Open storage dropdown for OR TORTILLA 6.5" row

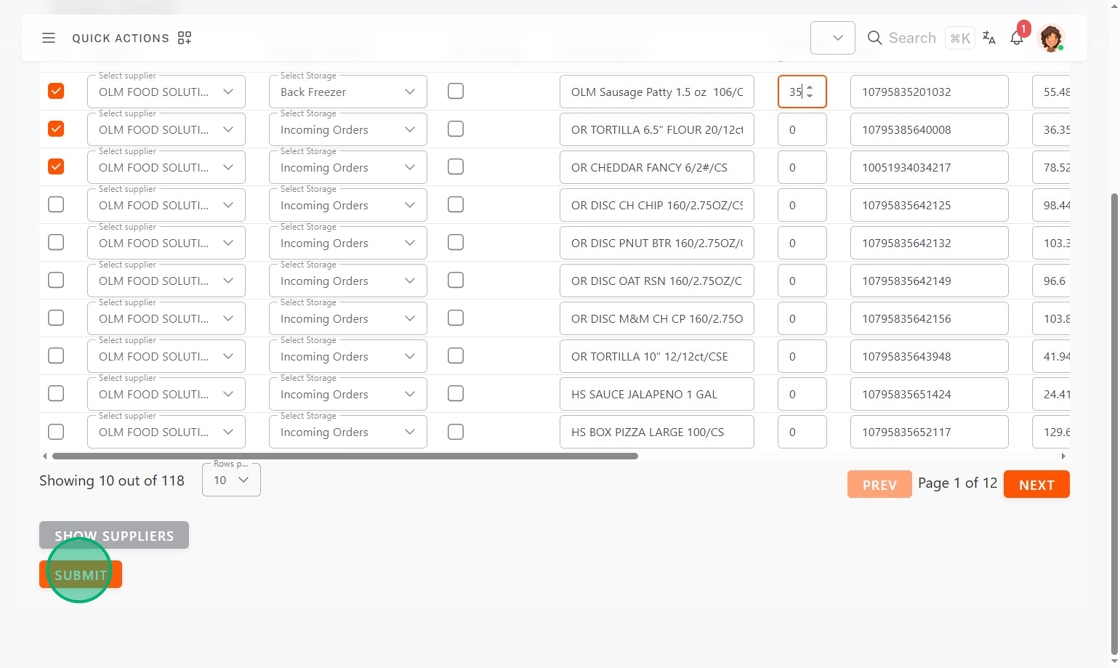pyautogui.click(x=348, y=129)
